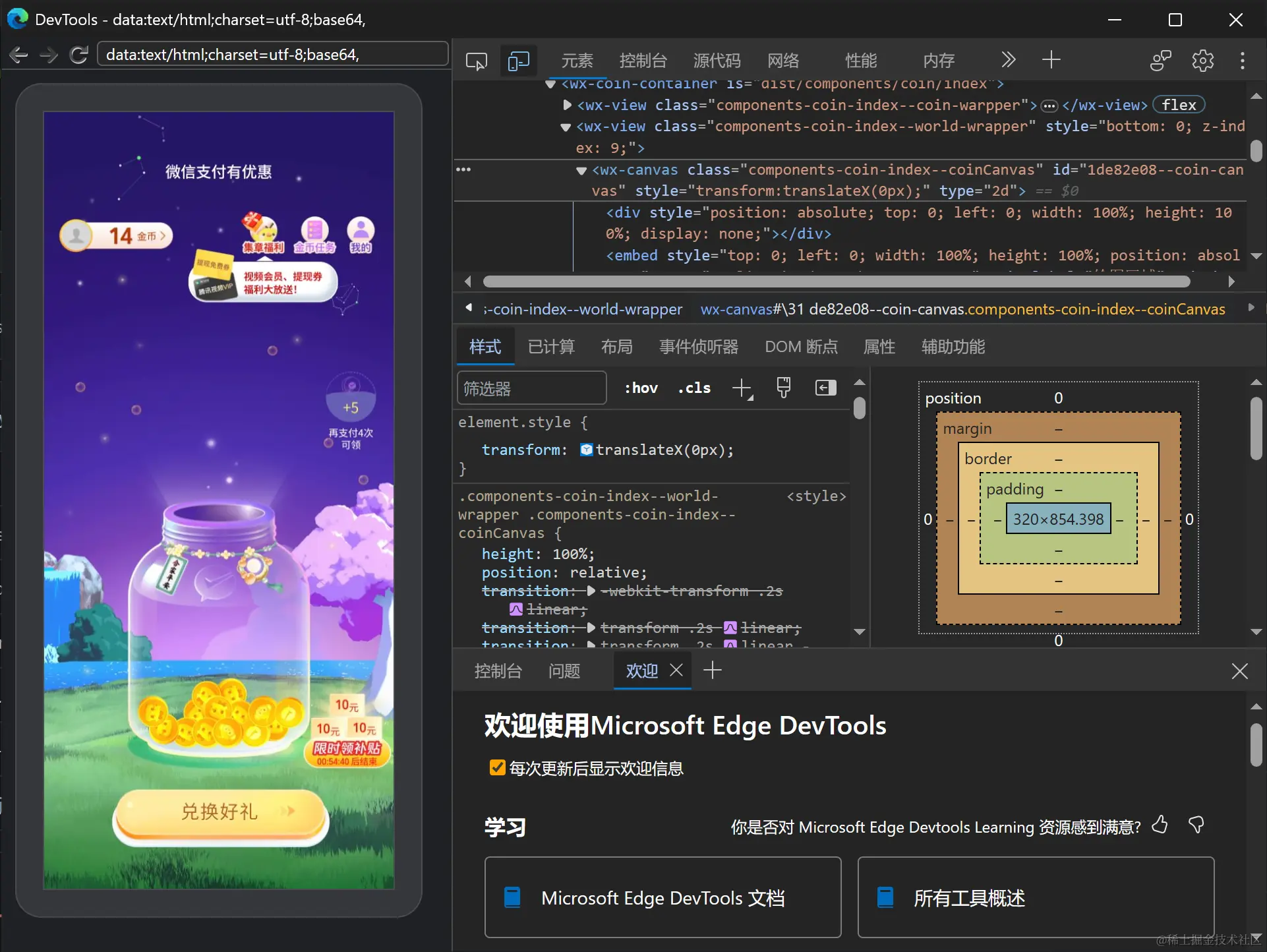Open the 已计算 styles tab
1267x952 pixels.
point(551,347)
